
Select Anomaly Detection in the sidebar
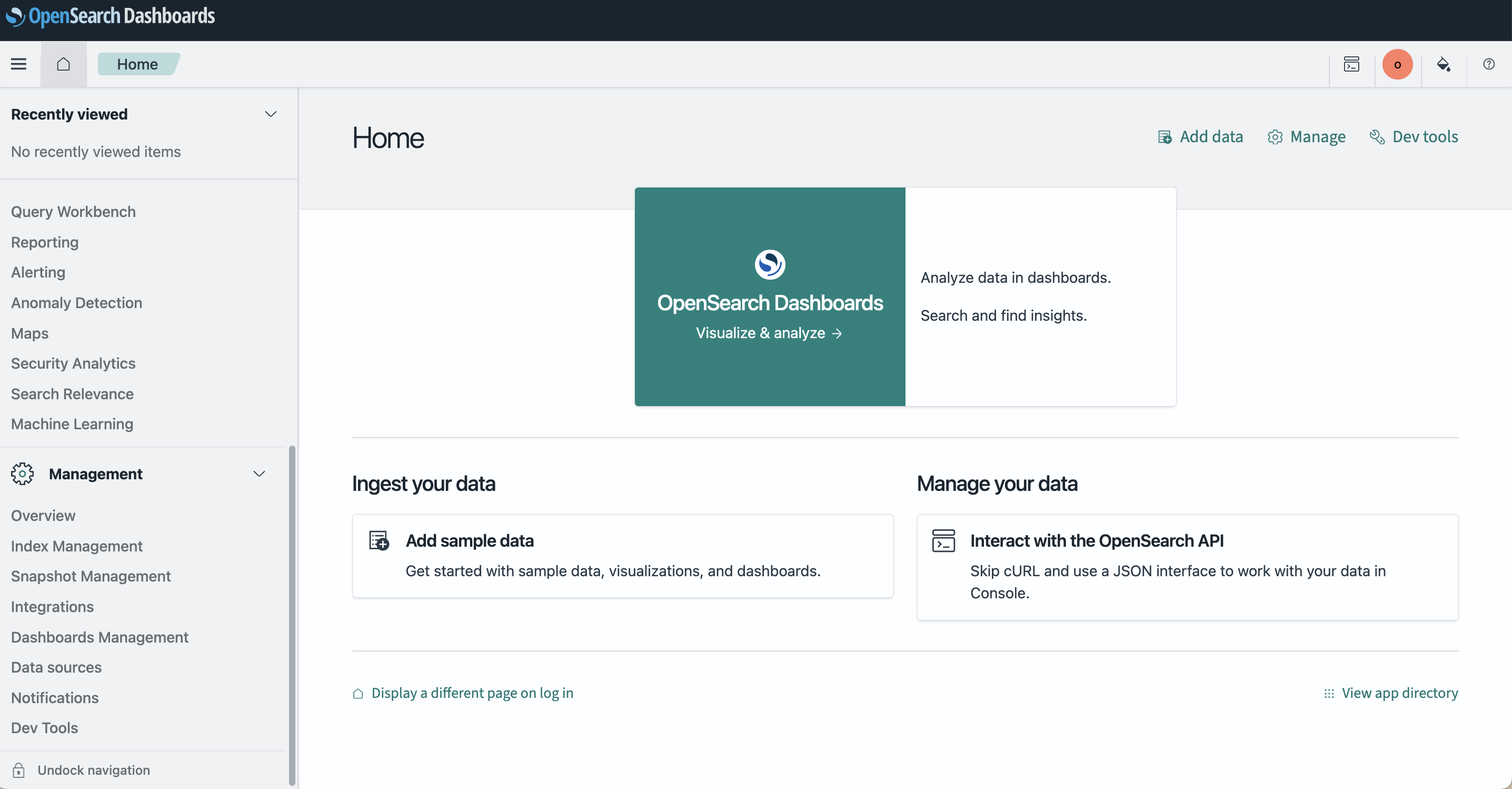(76, 302)
